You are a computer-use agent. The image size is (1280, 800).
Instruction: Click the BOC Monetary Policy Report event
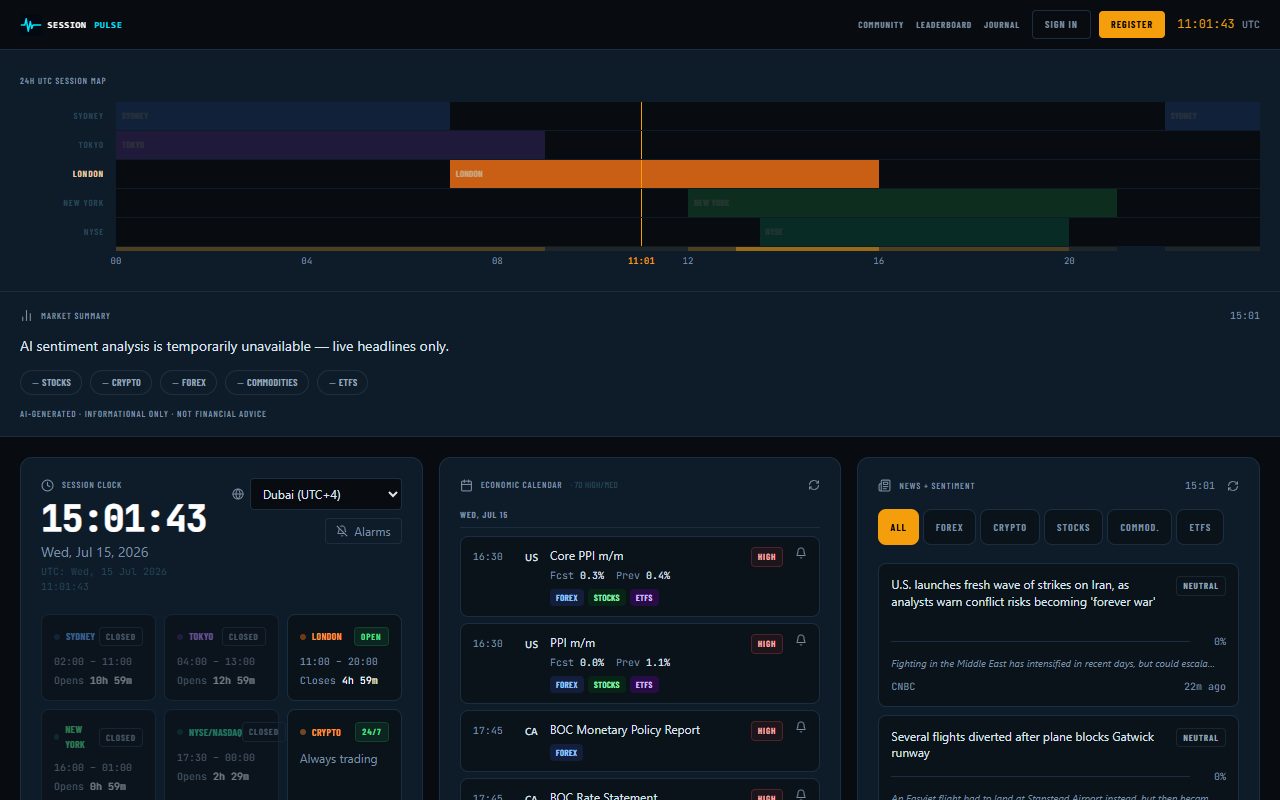tap(639, 741)
